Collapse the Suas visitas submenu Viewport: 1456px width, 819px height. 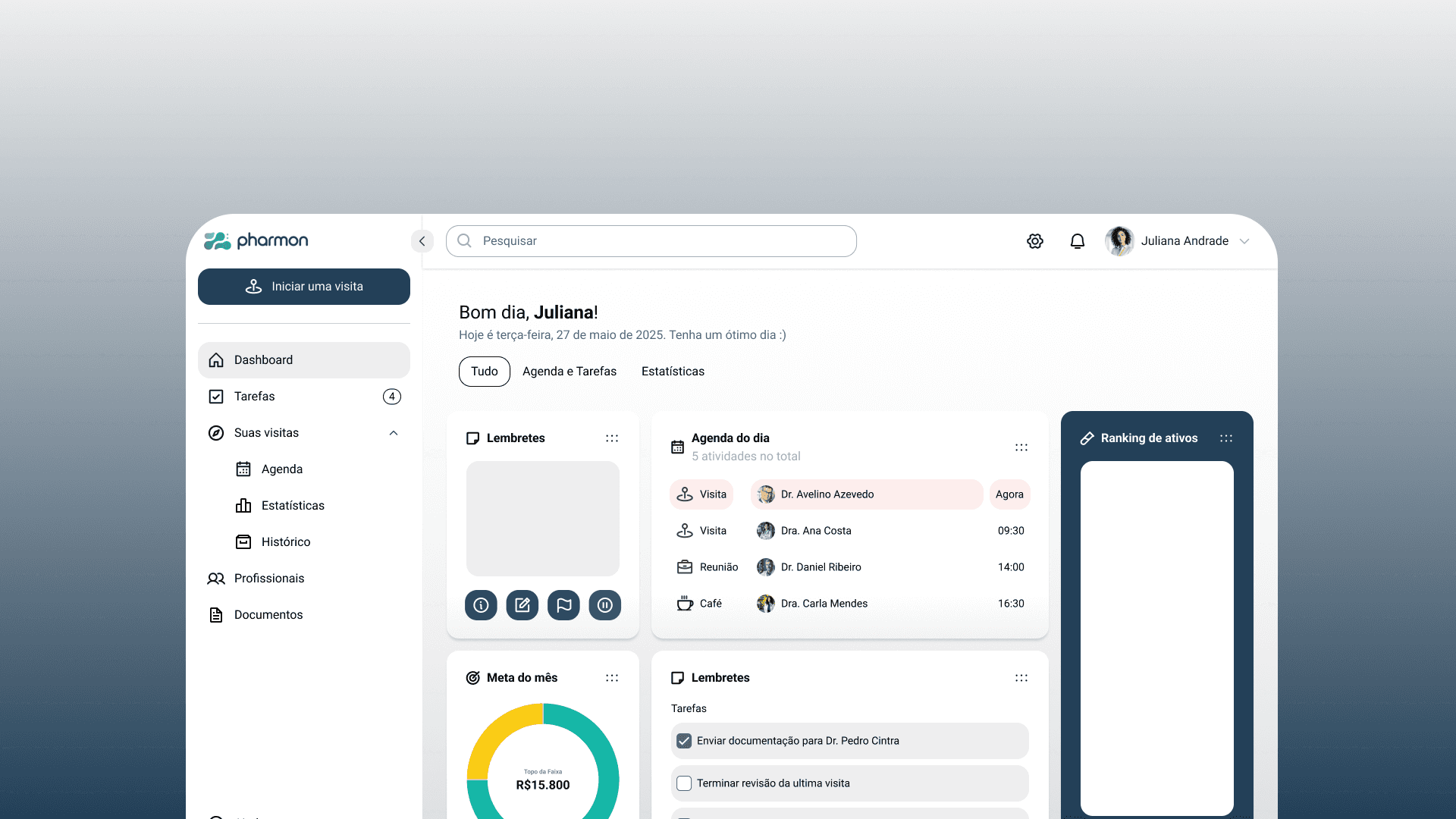coord(394,433)
